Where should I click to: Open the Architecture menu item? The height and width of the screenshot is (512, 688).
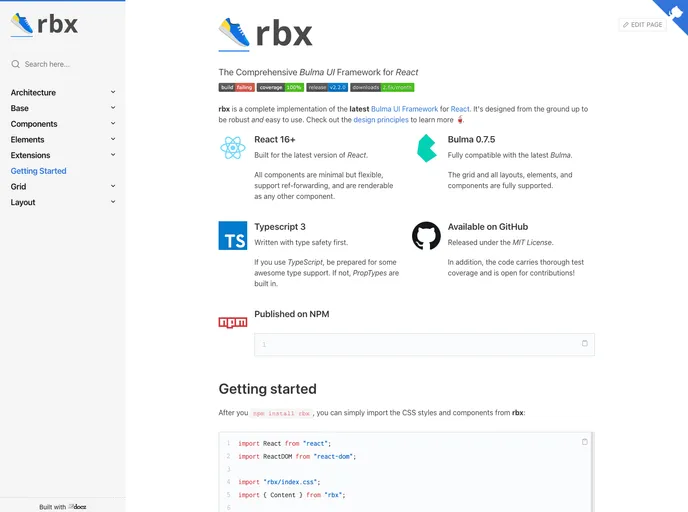33,93
